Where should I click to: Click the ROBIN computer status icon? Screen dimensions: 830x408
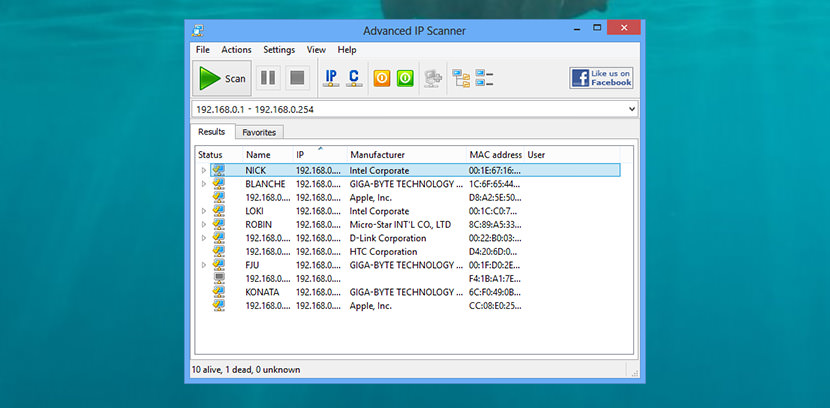tap(219, 224)
